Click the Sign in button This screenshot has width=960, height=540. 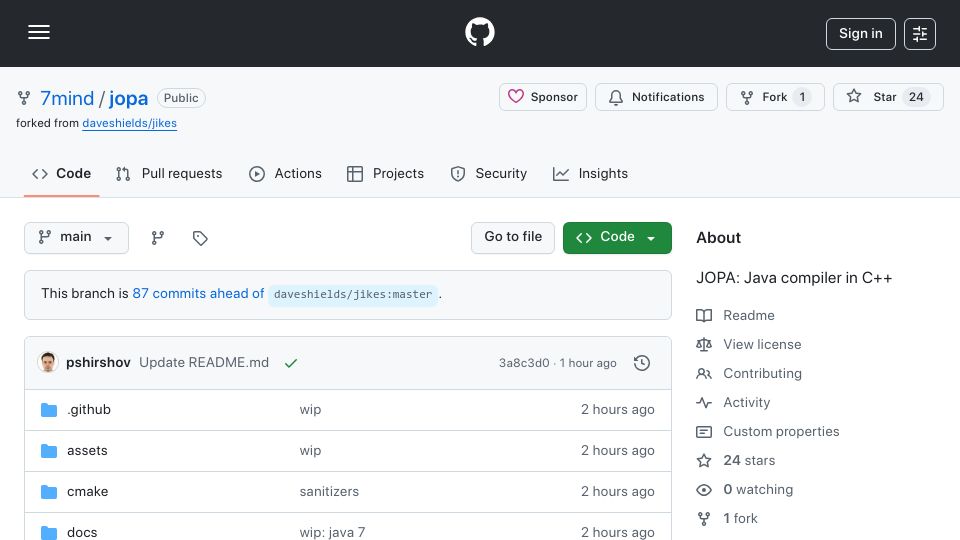pos(860,34)
